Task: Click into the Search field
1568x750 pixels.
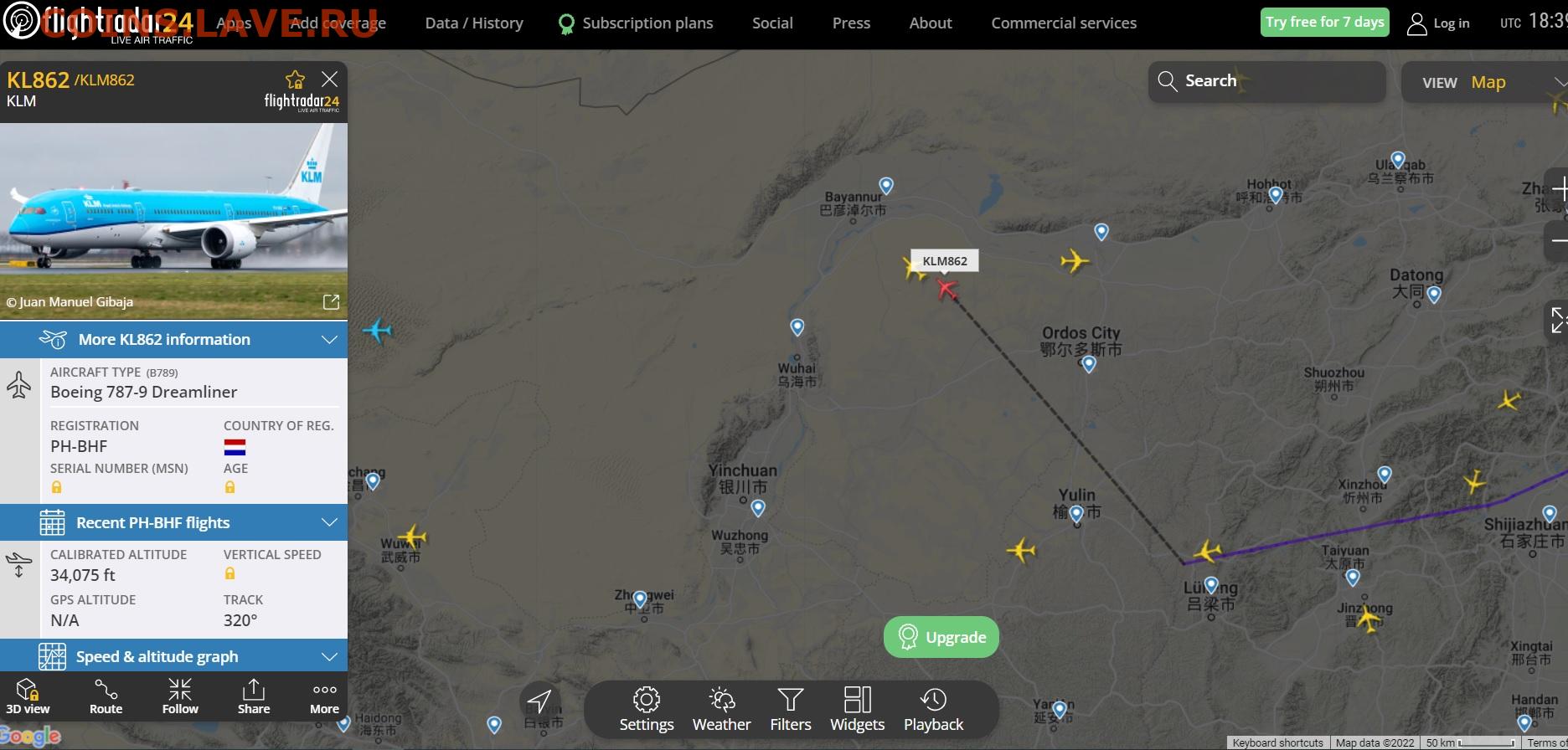Action: coord(1266,81)
